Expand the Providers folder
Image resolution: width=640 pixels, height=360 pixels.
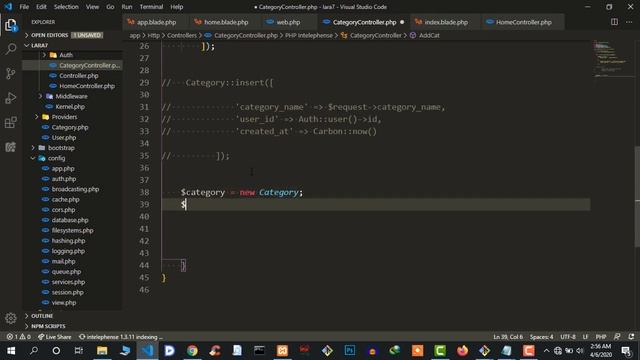[x=64, y=117]
